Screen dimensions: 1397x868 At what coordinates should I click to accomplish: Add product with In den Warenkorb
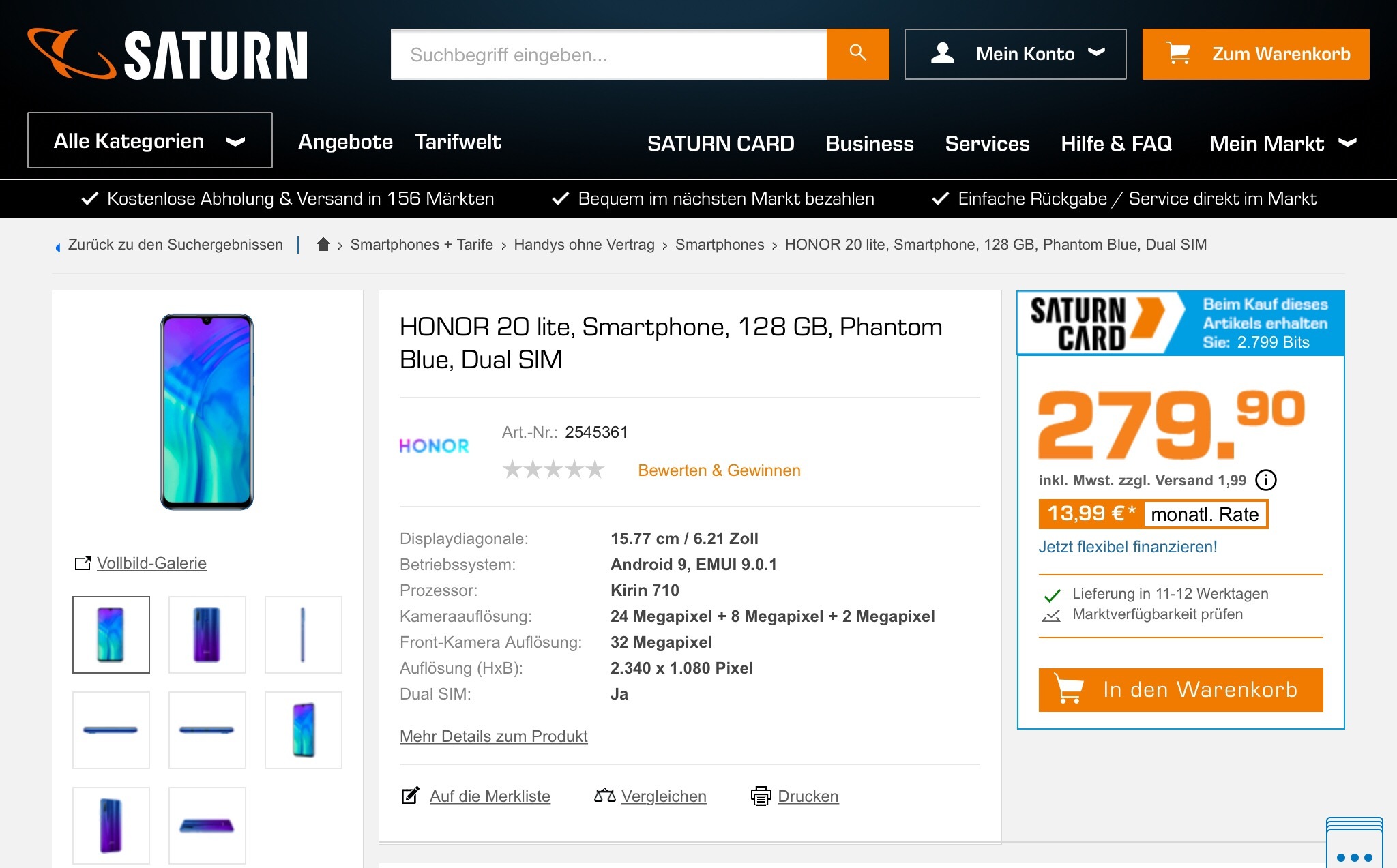pyautogui.click(x=1181, y=689)
